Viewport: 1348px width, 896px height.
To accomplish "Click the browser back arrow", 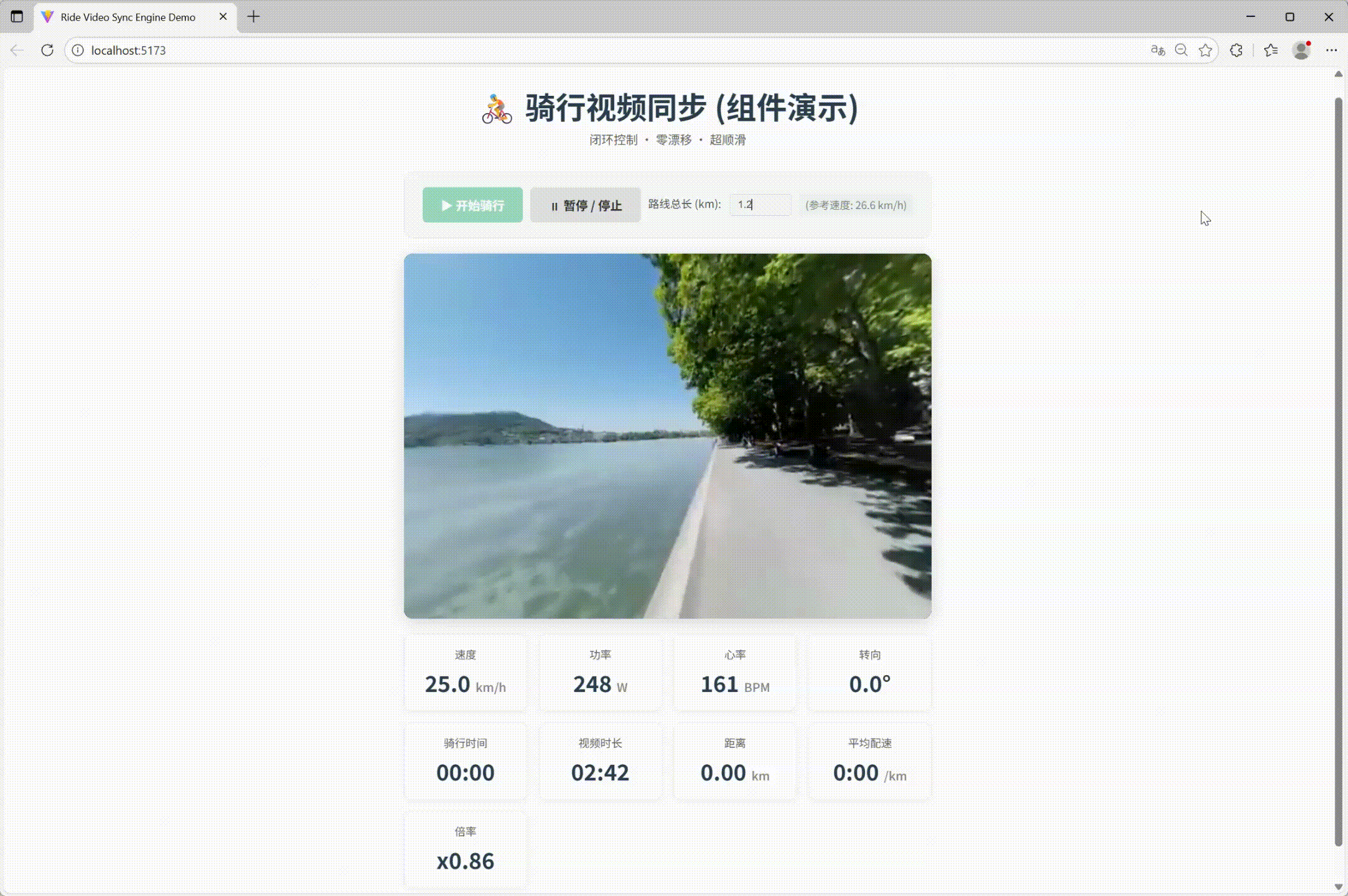I will pos(17,50).
